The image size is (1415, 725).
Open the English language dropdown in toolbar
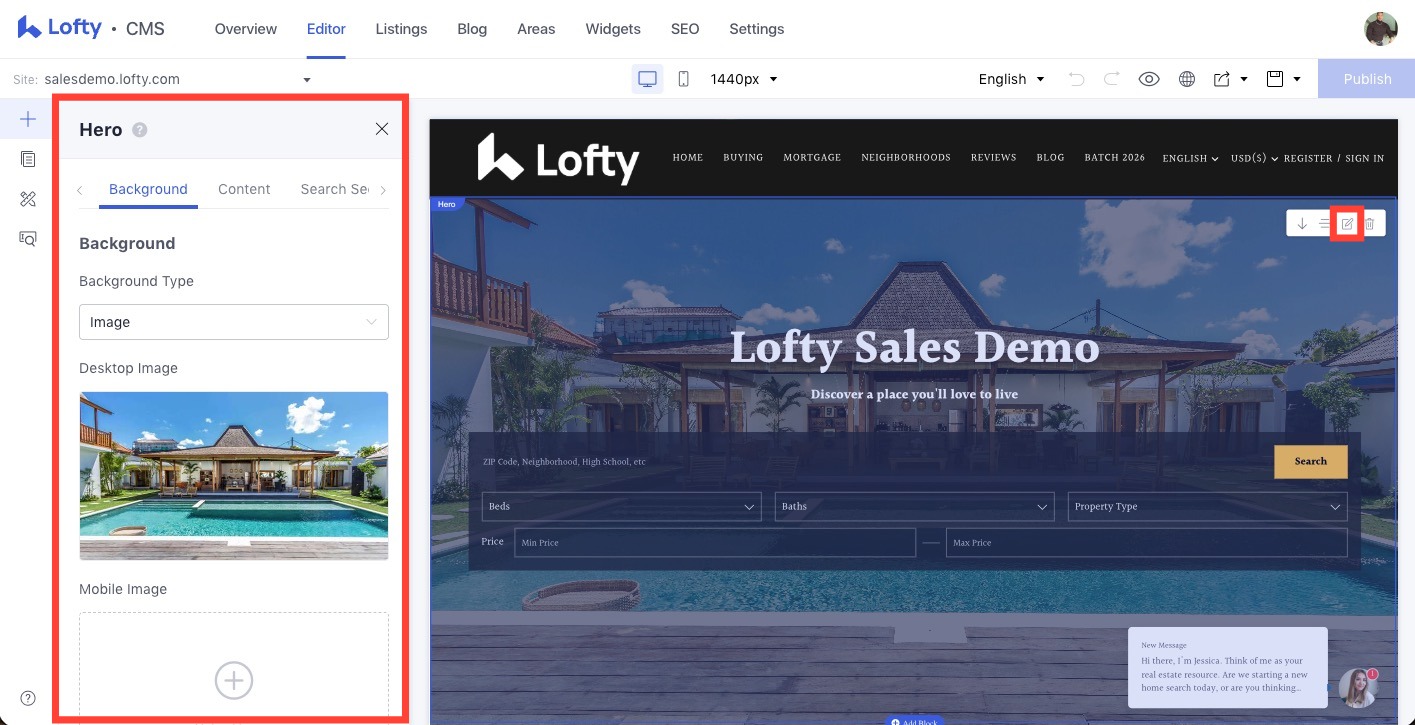[1011, 79]
